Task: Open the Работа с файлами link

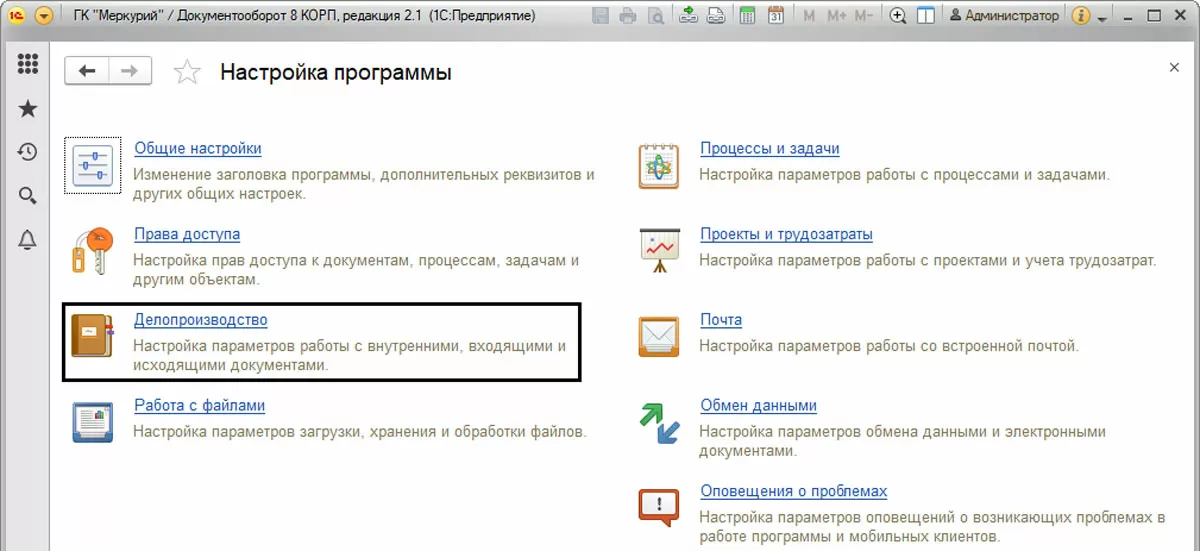Action: 199,406
